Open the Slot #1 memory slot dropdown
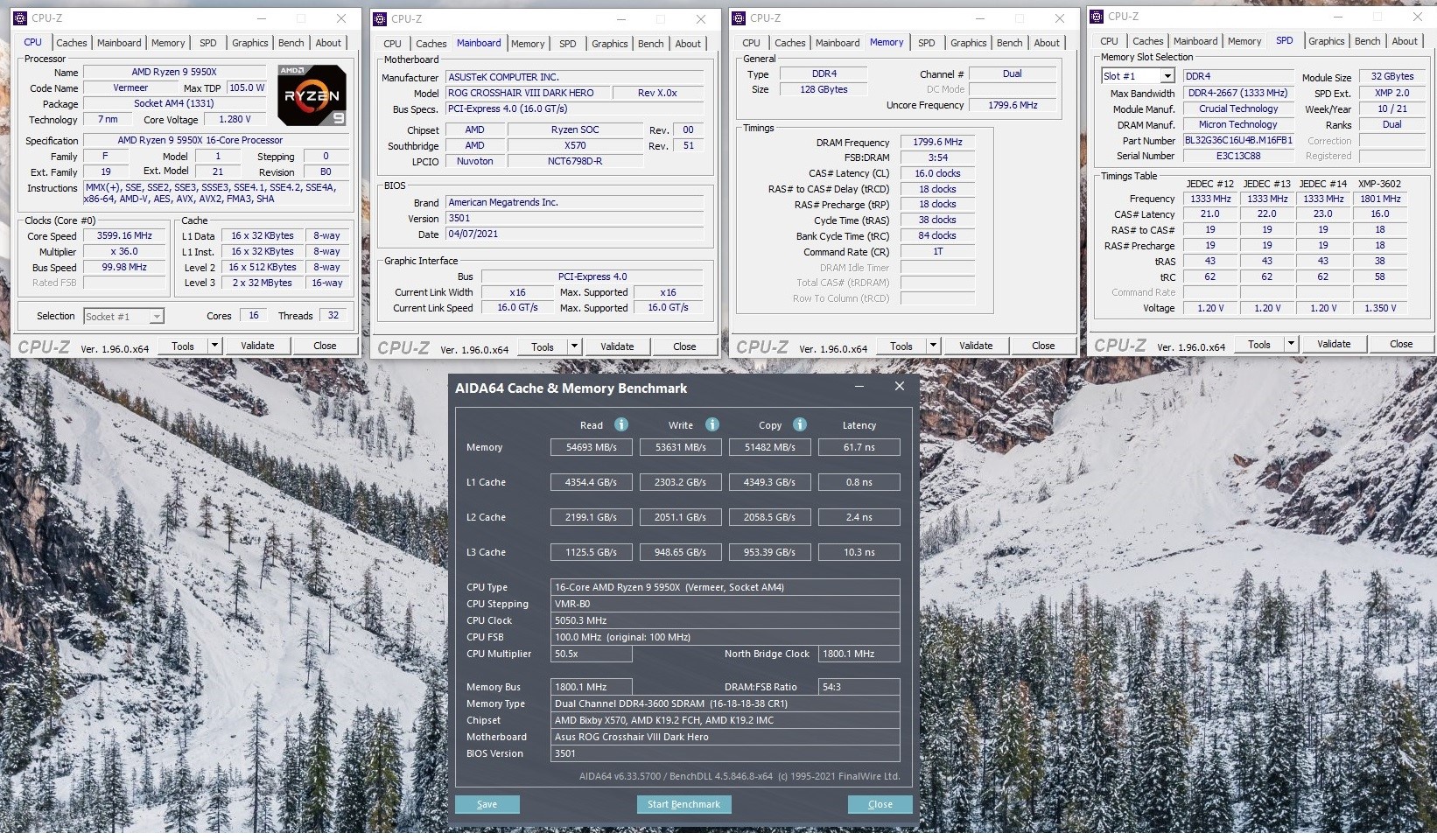 [1137, 76]
